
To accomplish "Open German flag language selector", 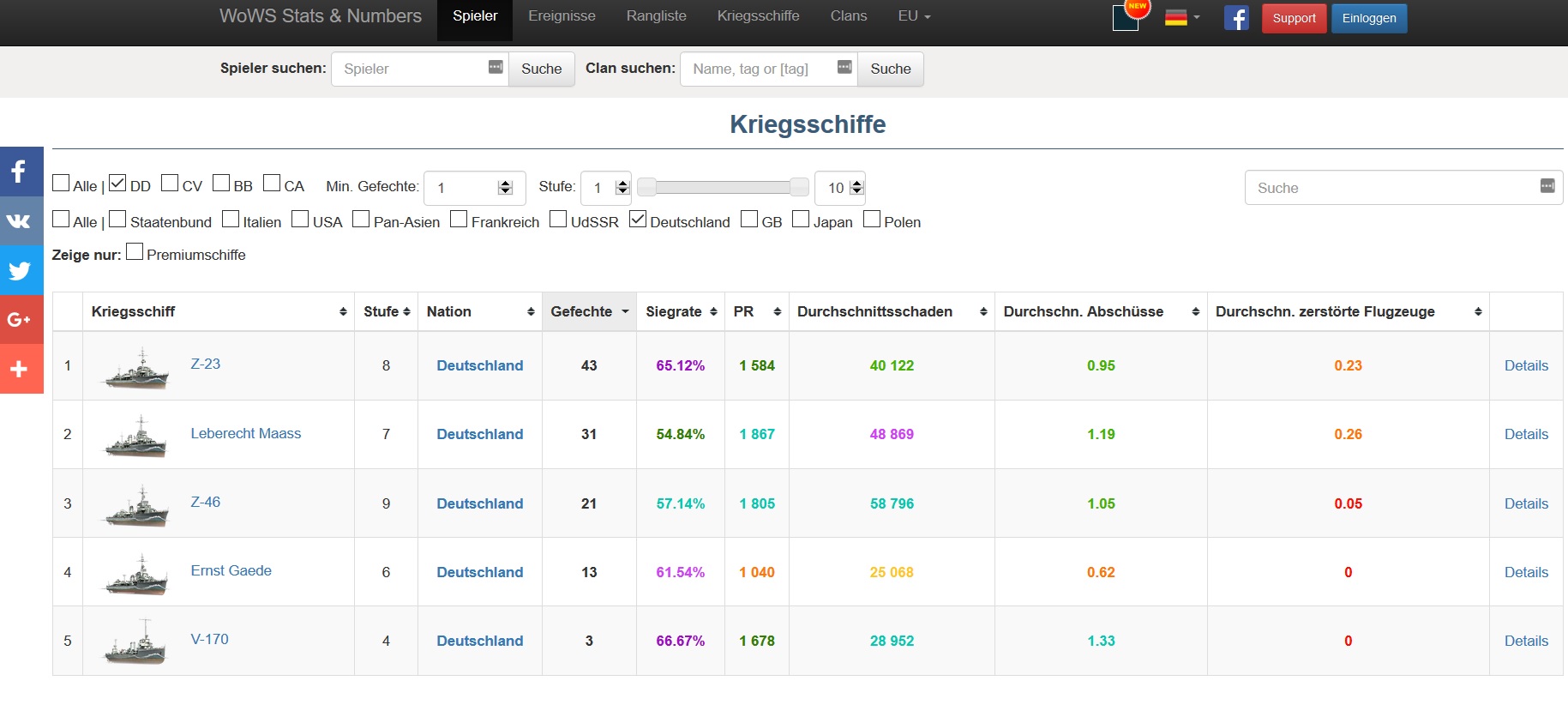I will point(1181,17).
